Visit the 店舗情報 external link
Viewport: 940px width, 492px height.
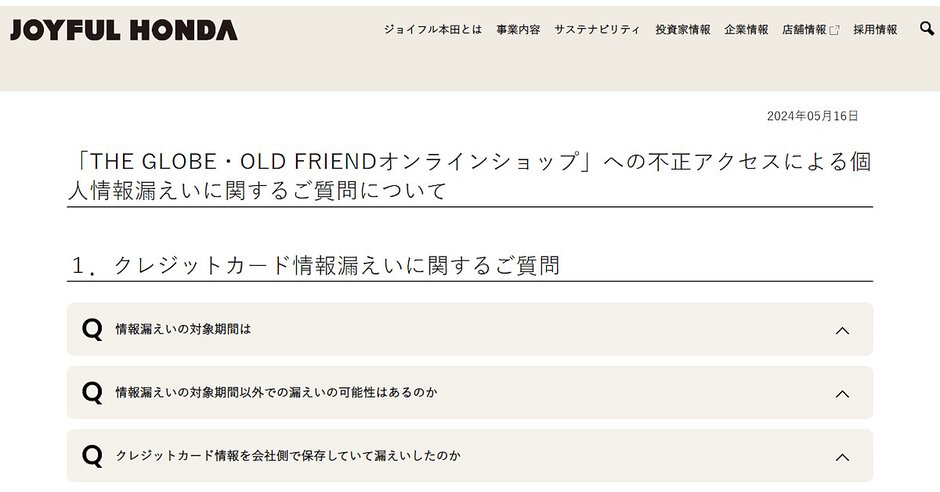click(804, 29)
